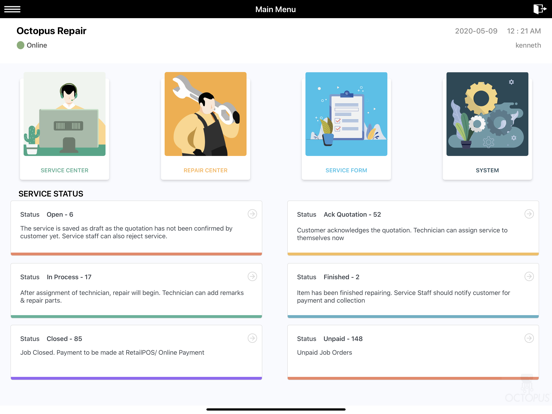
Task: Click 'Unpaid Job Orders' description
Action: (x=324, y=352)
